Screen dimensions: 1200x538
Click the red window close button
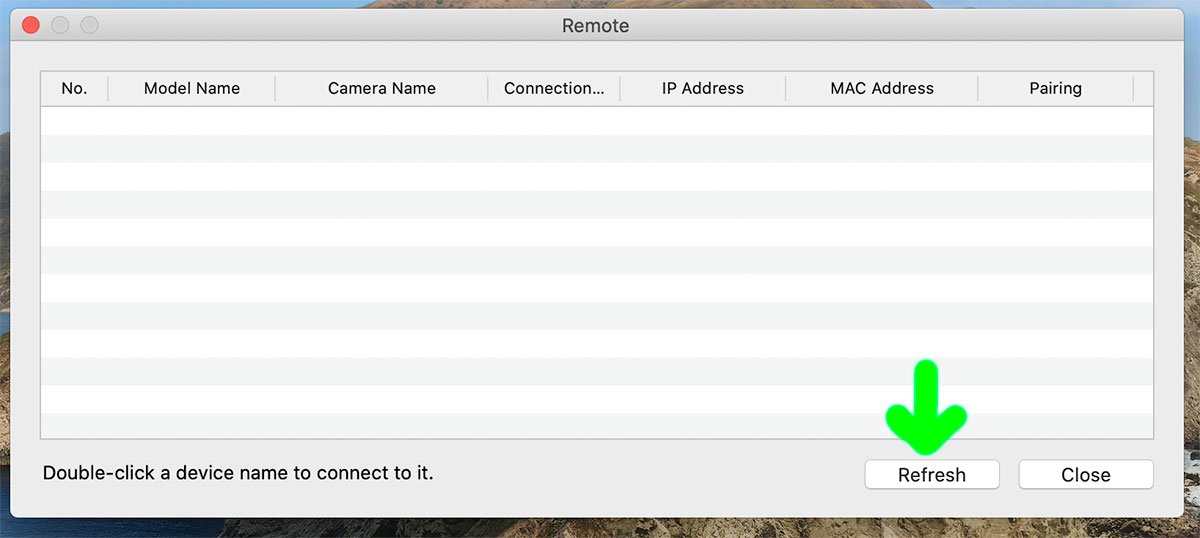31,25
